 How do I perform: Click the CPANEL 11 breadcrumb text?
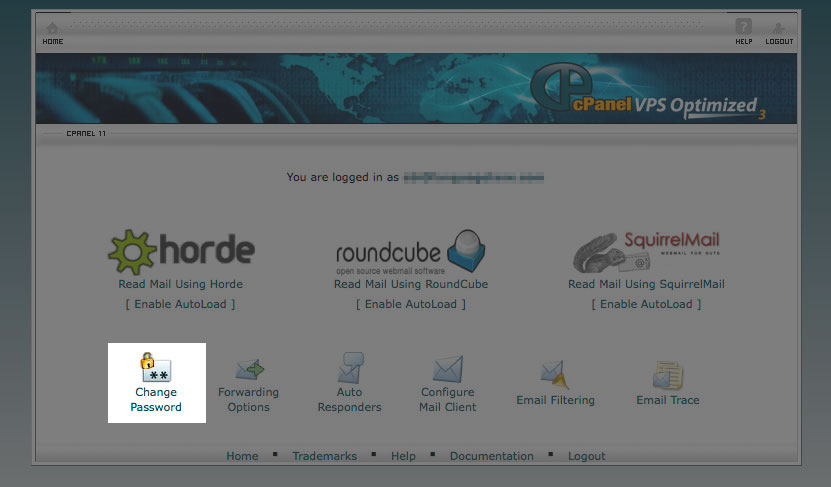pyautogui.click(x=86, y=134)
